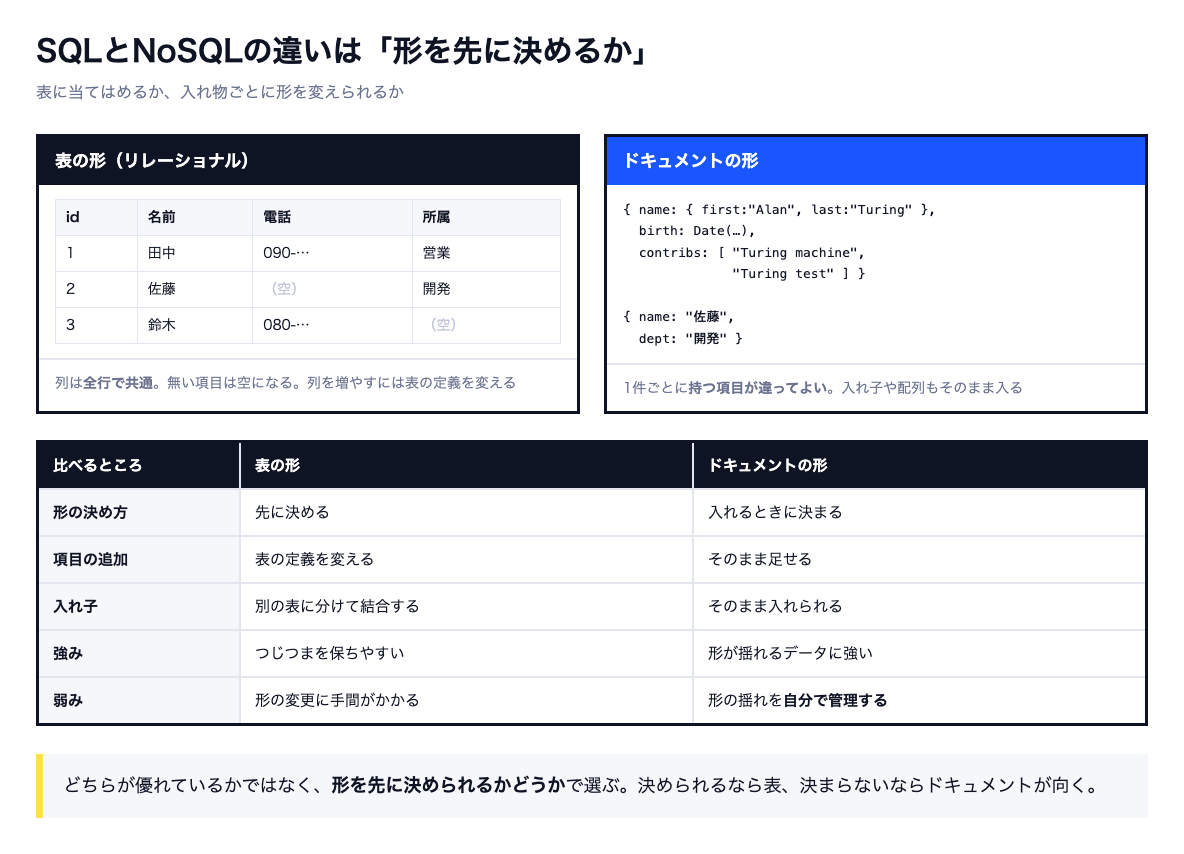Click the cell 鈴木

coord(195,325)
